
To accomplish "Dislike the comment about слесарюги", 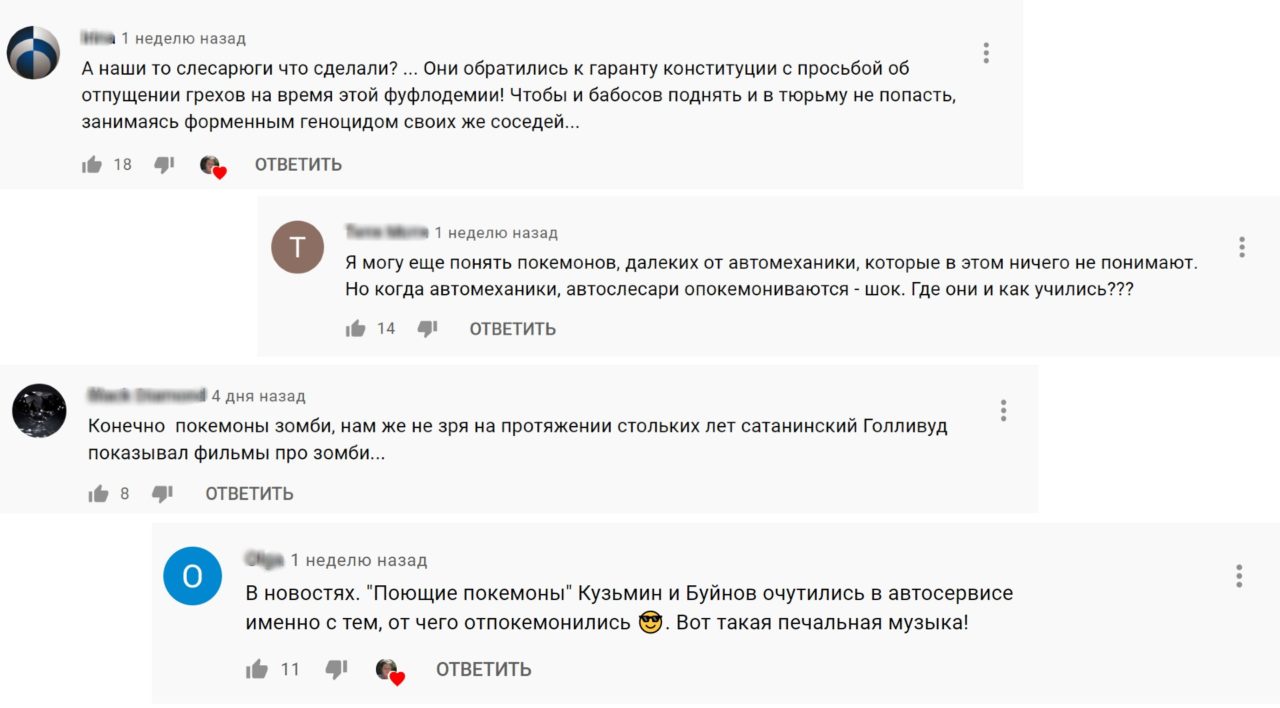I will [x=164, y=165].
